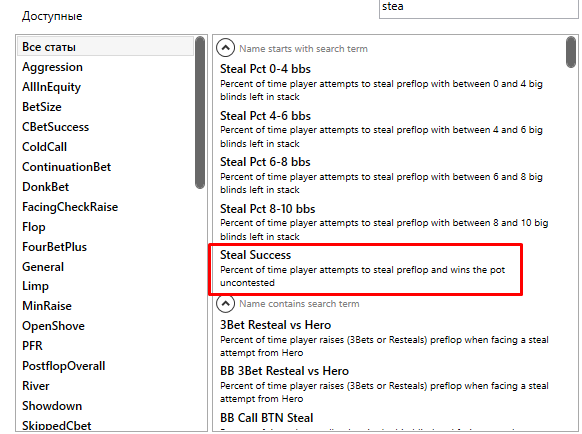The image size is (582, 434).
Task: Select the FacingCheckRaise category
Action: click(70, 207)
